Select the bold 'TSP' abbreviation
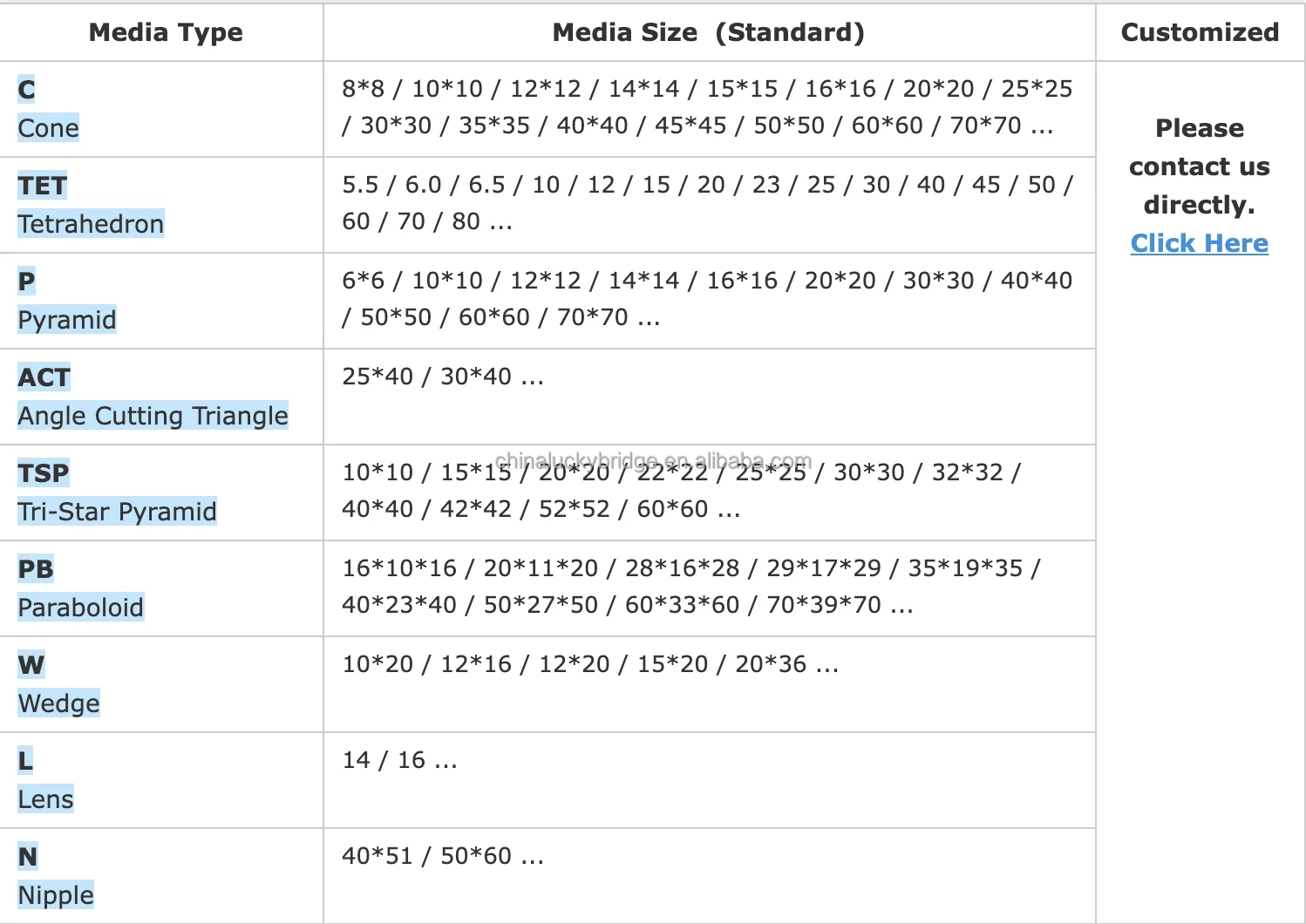Viewport: 1306px width, 924px height. click(43, 473)
